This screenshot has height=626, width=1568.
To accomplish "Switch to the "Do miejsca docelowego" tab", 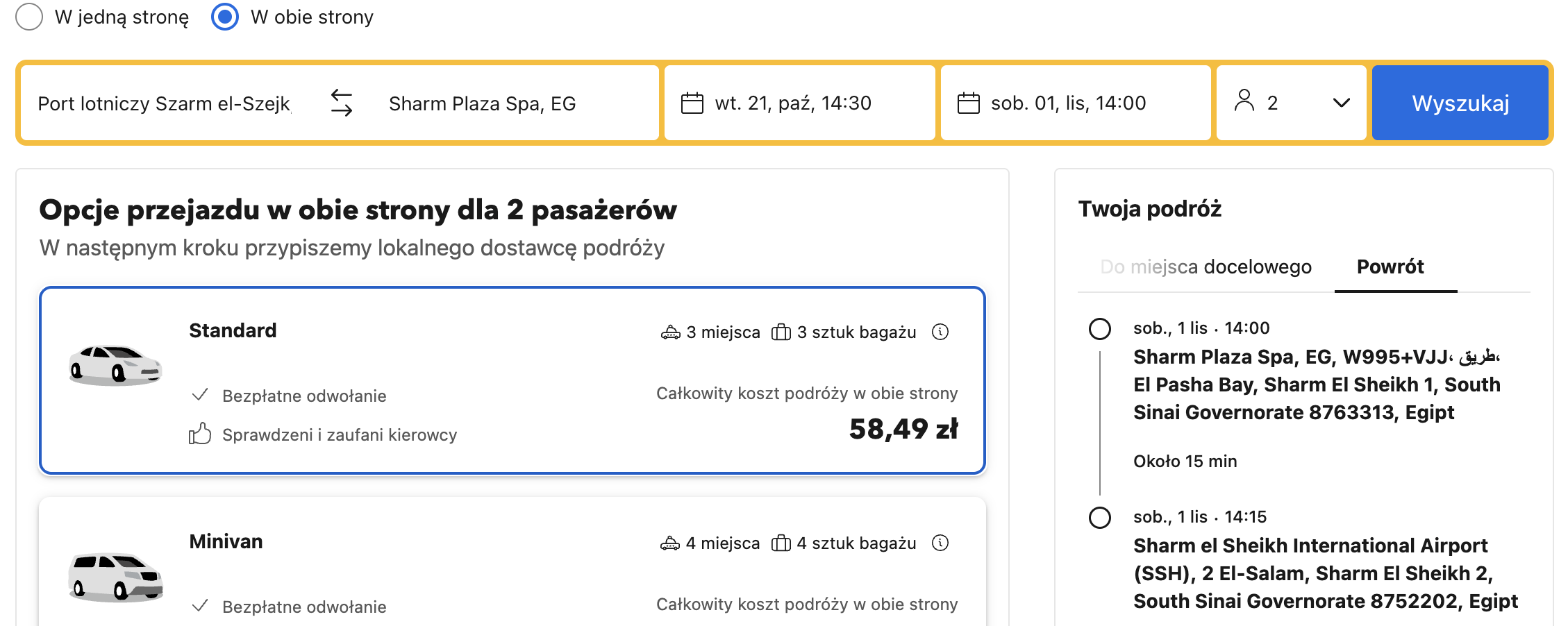I will 1206,267.
